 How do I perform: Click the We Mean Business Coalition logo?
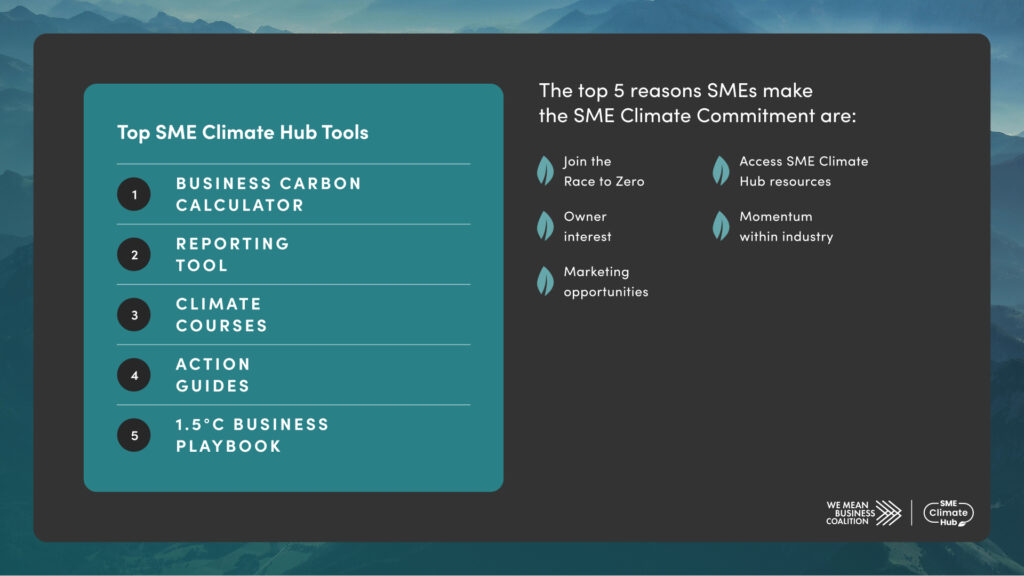click(863, 513)
